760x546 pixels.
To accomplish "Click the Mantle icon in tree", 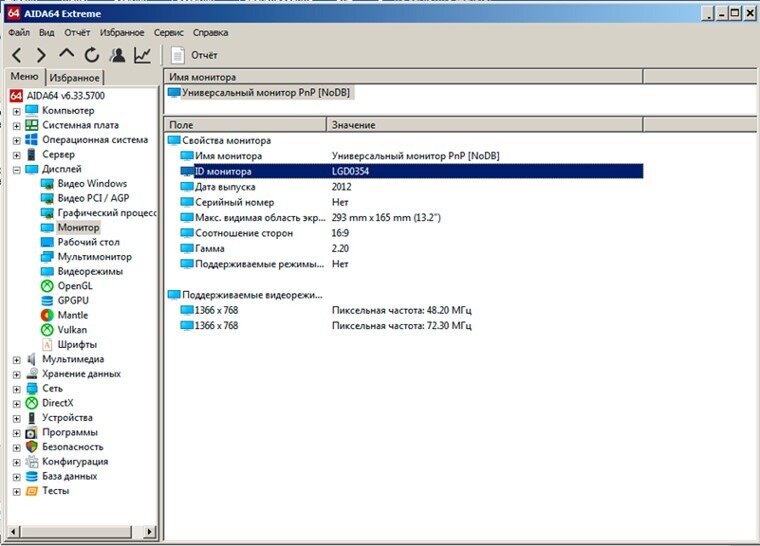I will point(47,315).
